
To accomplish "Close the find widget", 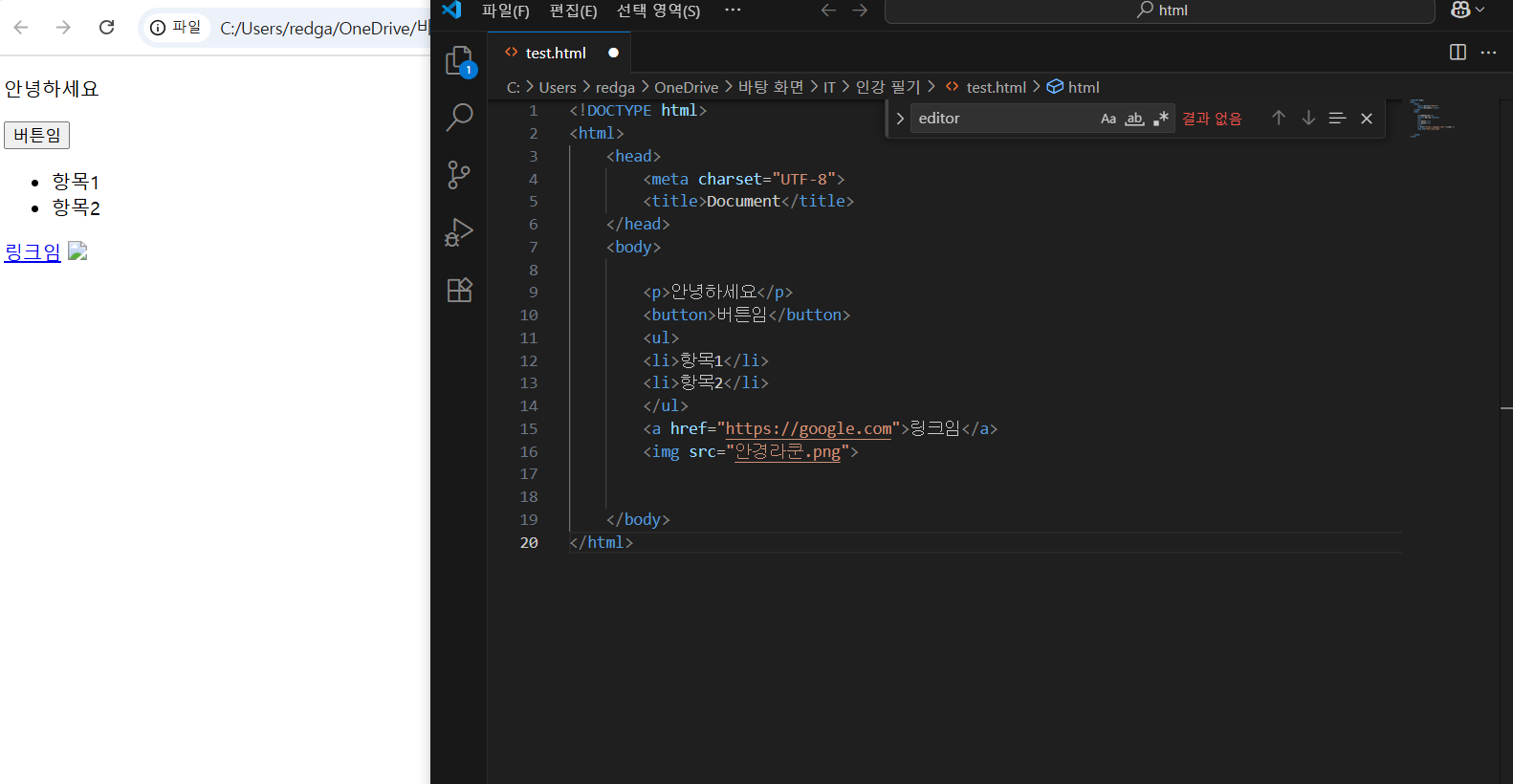I will click(1367, 119).
